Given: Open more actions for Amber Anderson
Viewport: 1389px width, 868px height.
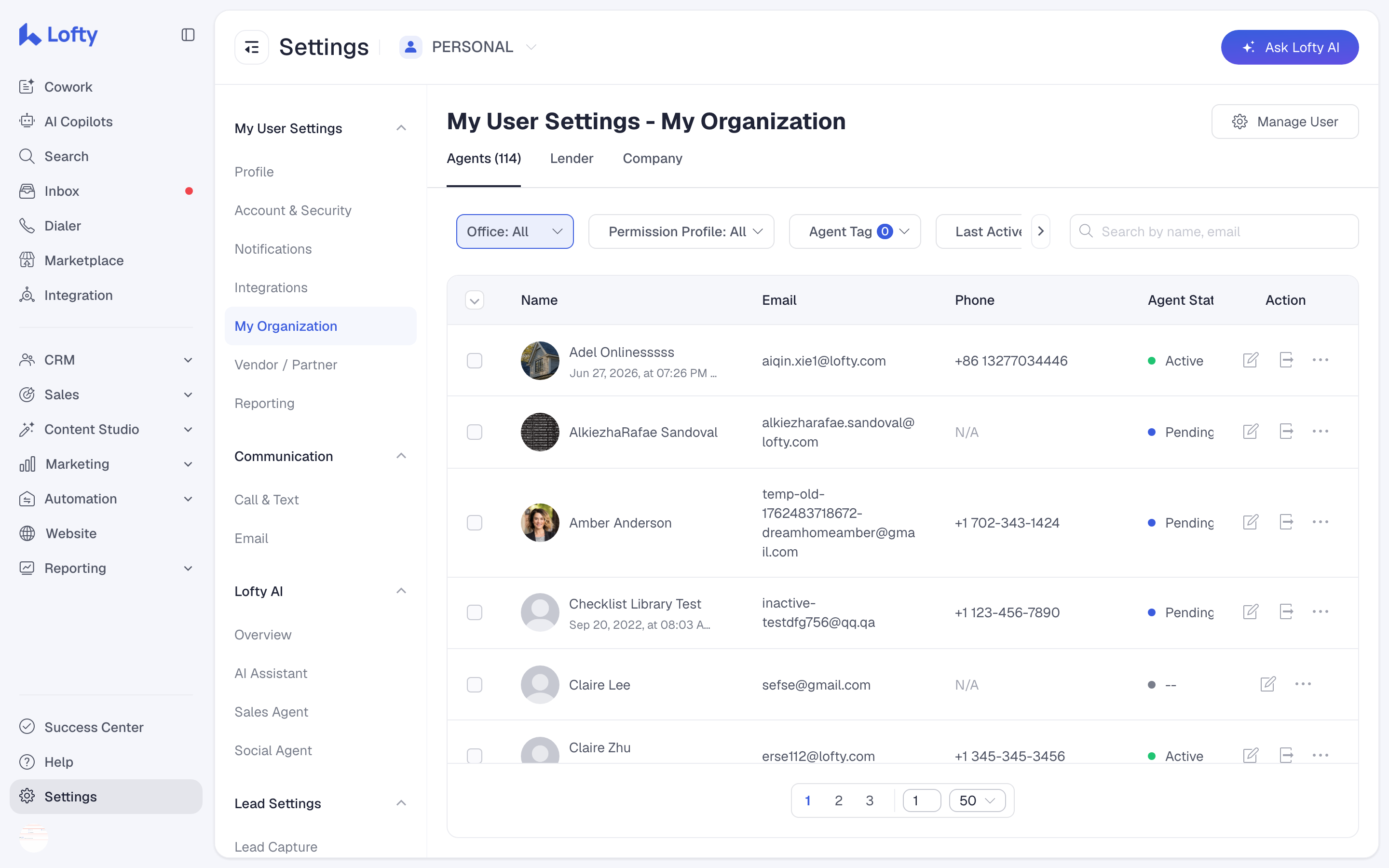Looking at the screenshot, I should (x=1320, y=522).
